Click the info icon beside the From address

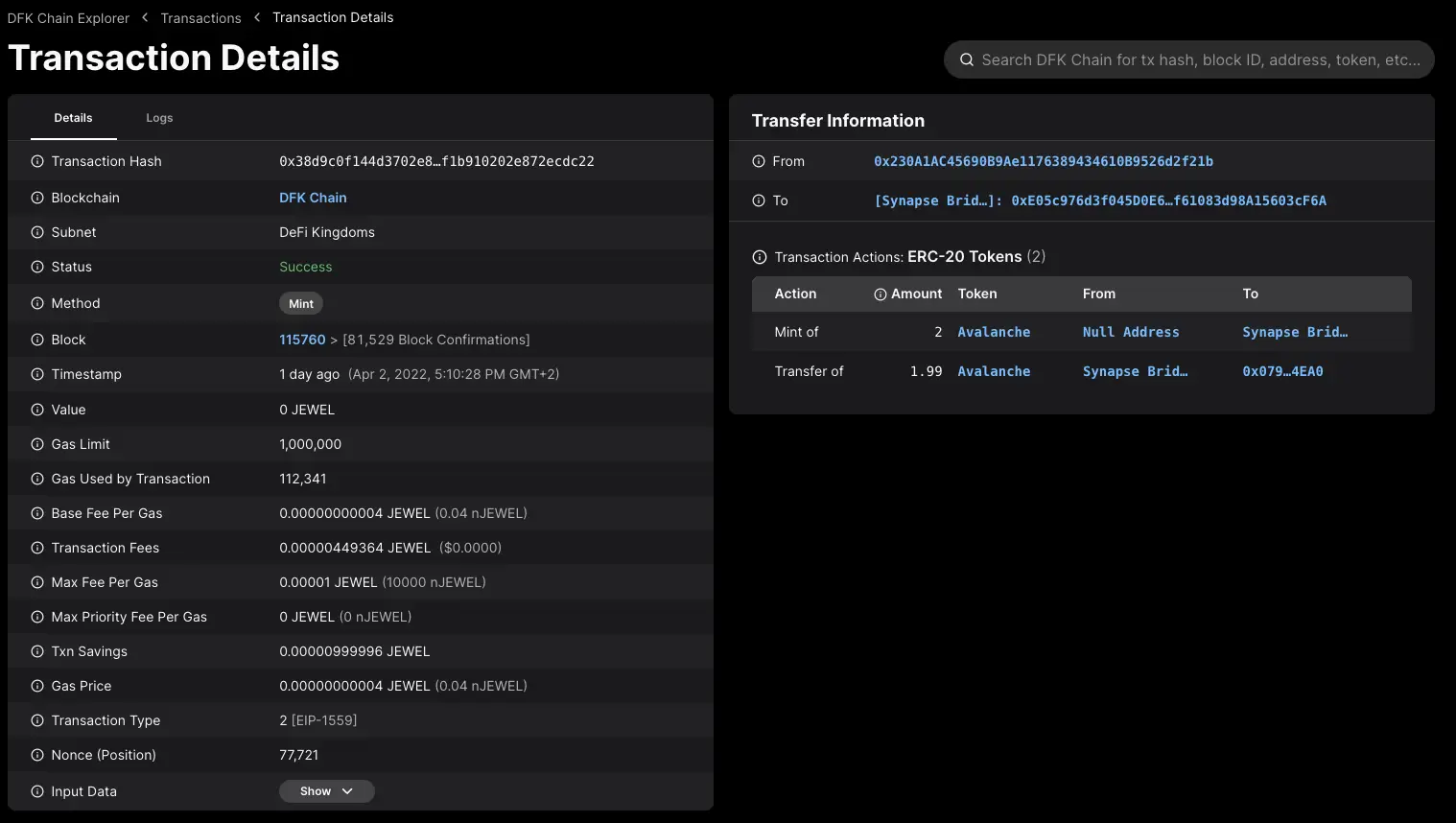click(x=759, y=161)
